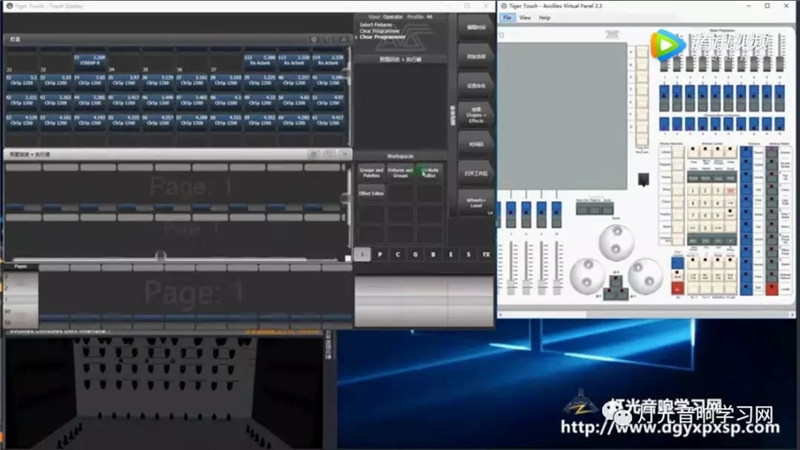800x450 pixels.
Task: Click the Shapes + Effects softkey
Action: click(x=476, y=115)
